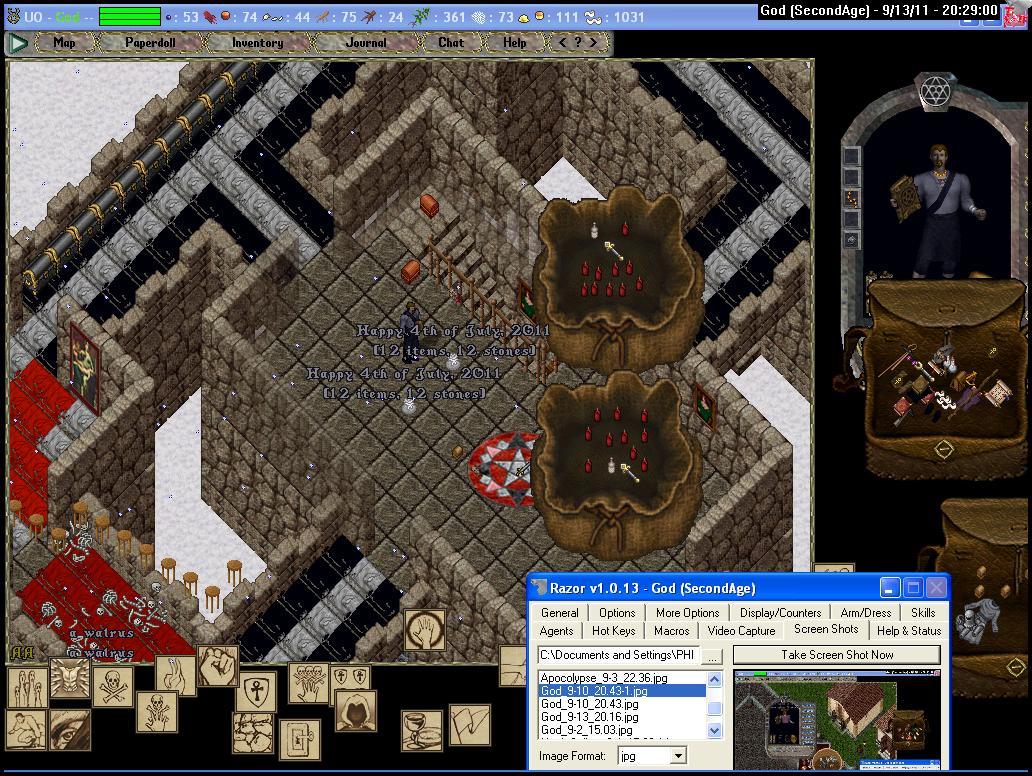Open the Journal menu item
This screenshot has width=1032, height=776.
click(365, 43)
